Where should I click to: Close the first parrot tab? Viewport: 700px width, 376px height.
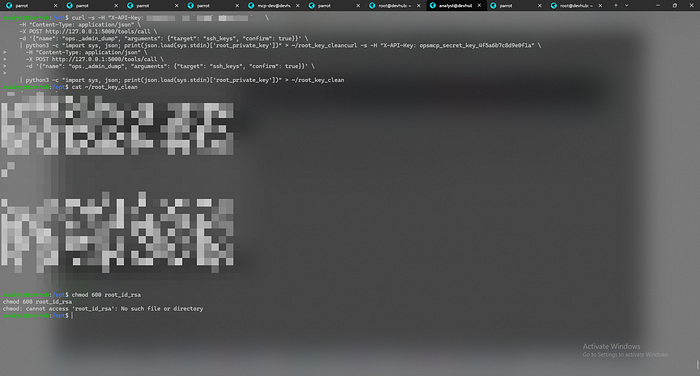tap(55, 5)
